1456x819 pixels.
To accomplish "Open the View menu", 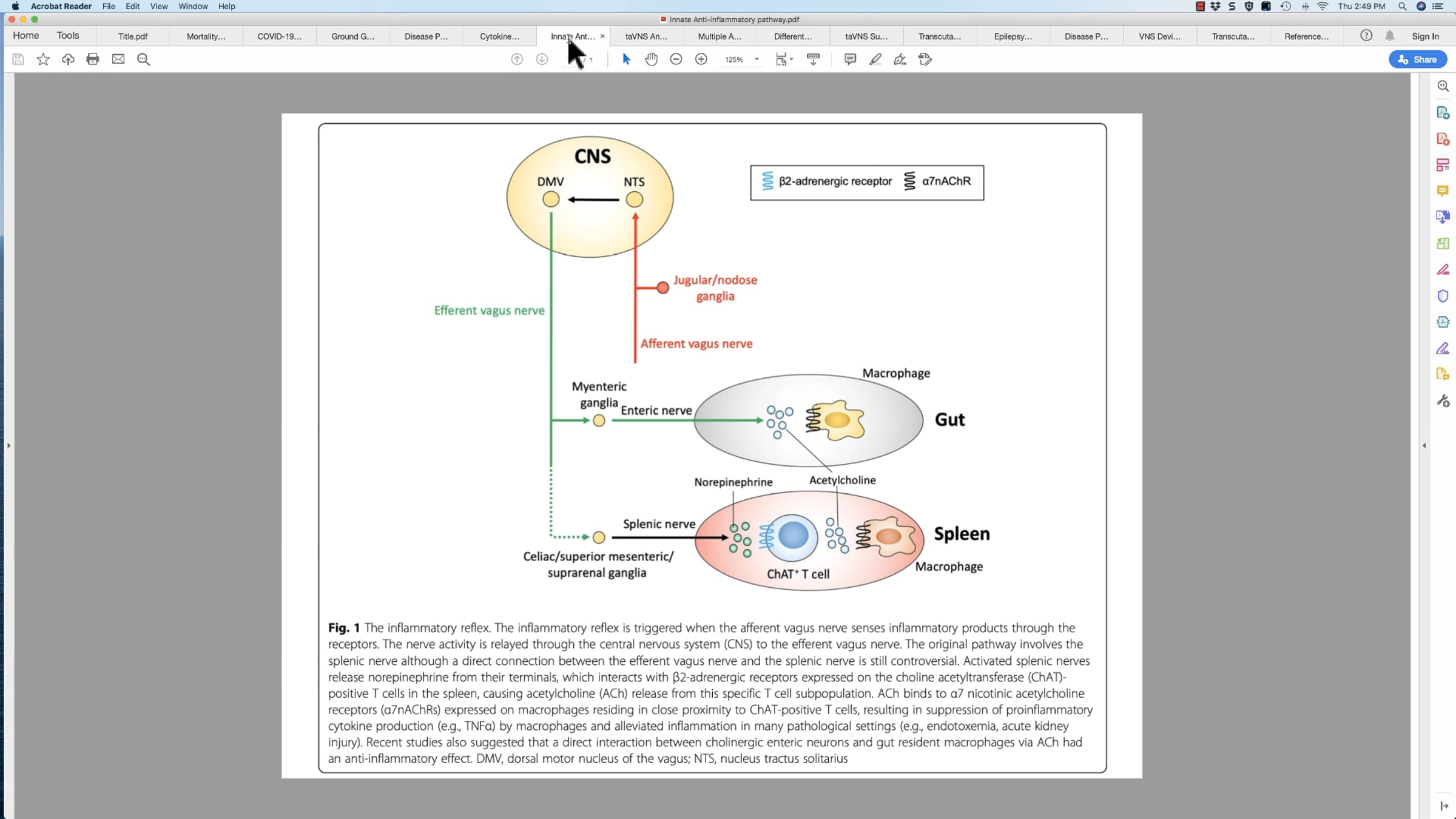I will pos(159,6).
